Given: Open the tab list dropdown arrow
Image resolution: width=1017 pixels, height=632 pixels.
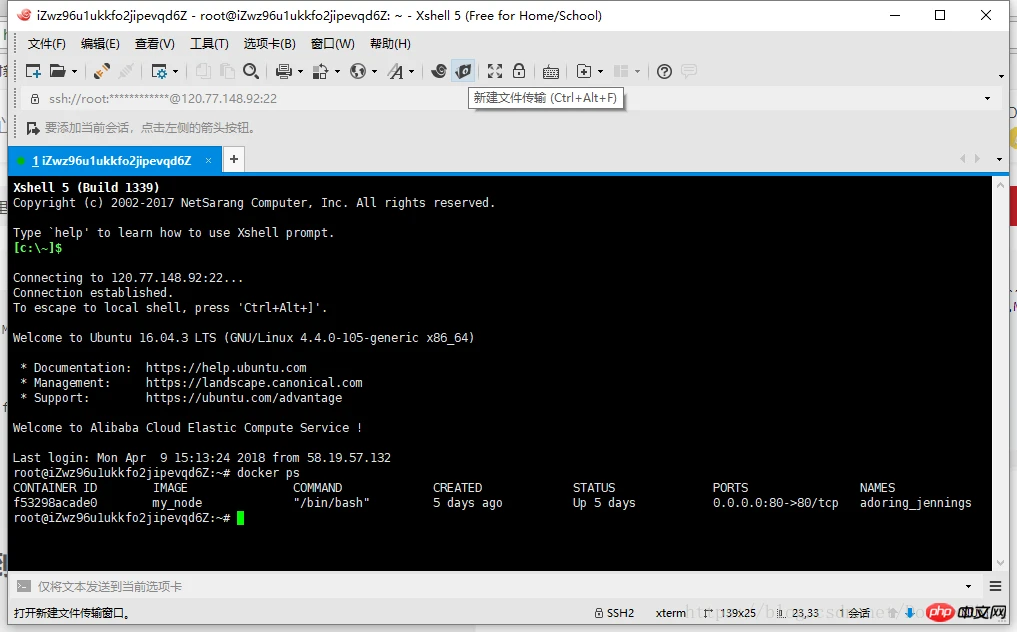Looking at the screenshot, I should pyautogui.click(x=999, y=159).
